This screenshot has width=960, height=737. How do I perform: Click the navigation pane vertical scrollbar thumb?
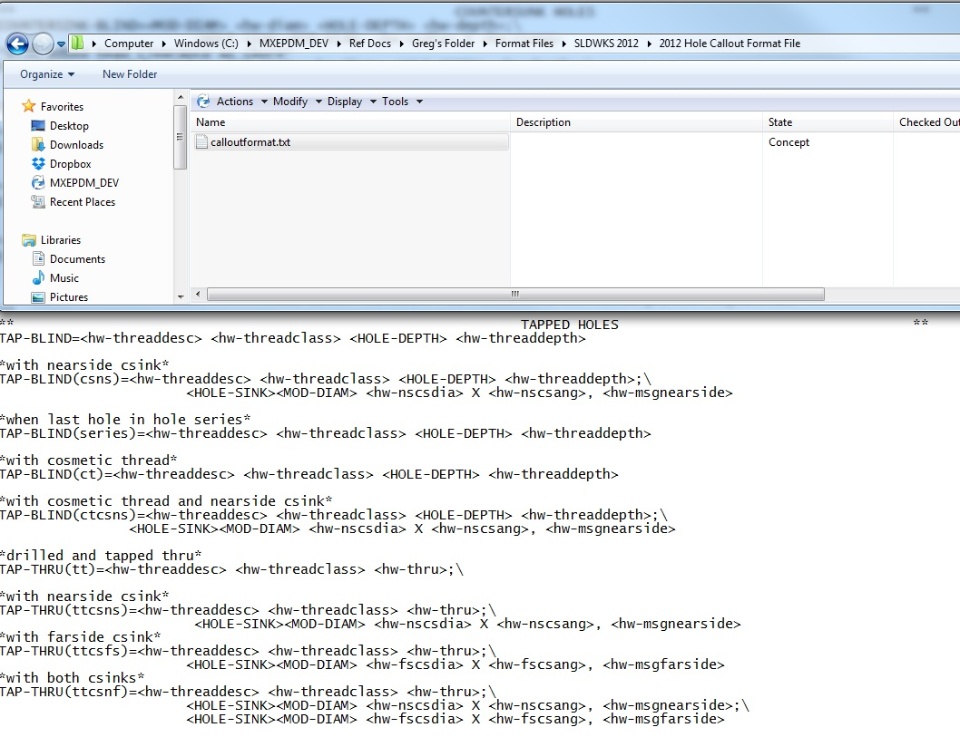pos(179,137)
